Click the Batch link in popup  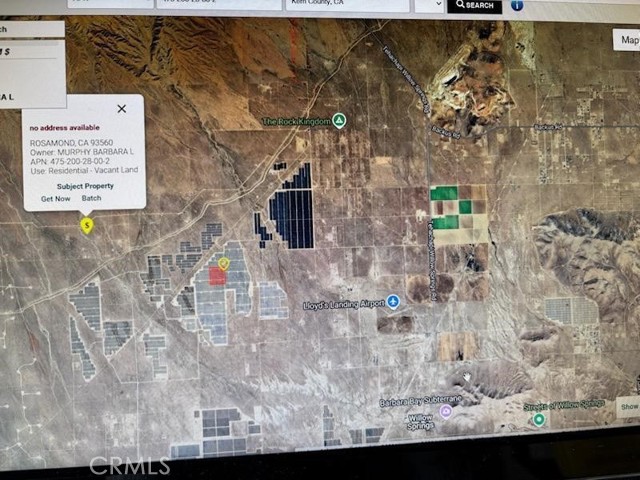tap(92, 198)
